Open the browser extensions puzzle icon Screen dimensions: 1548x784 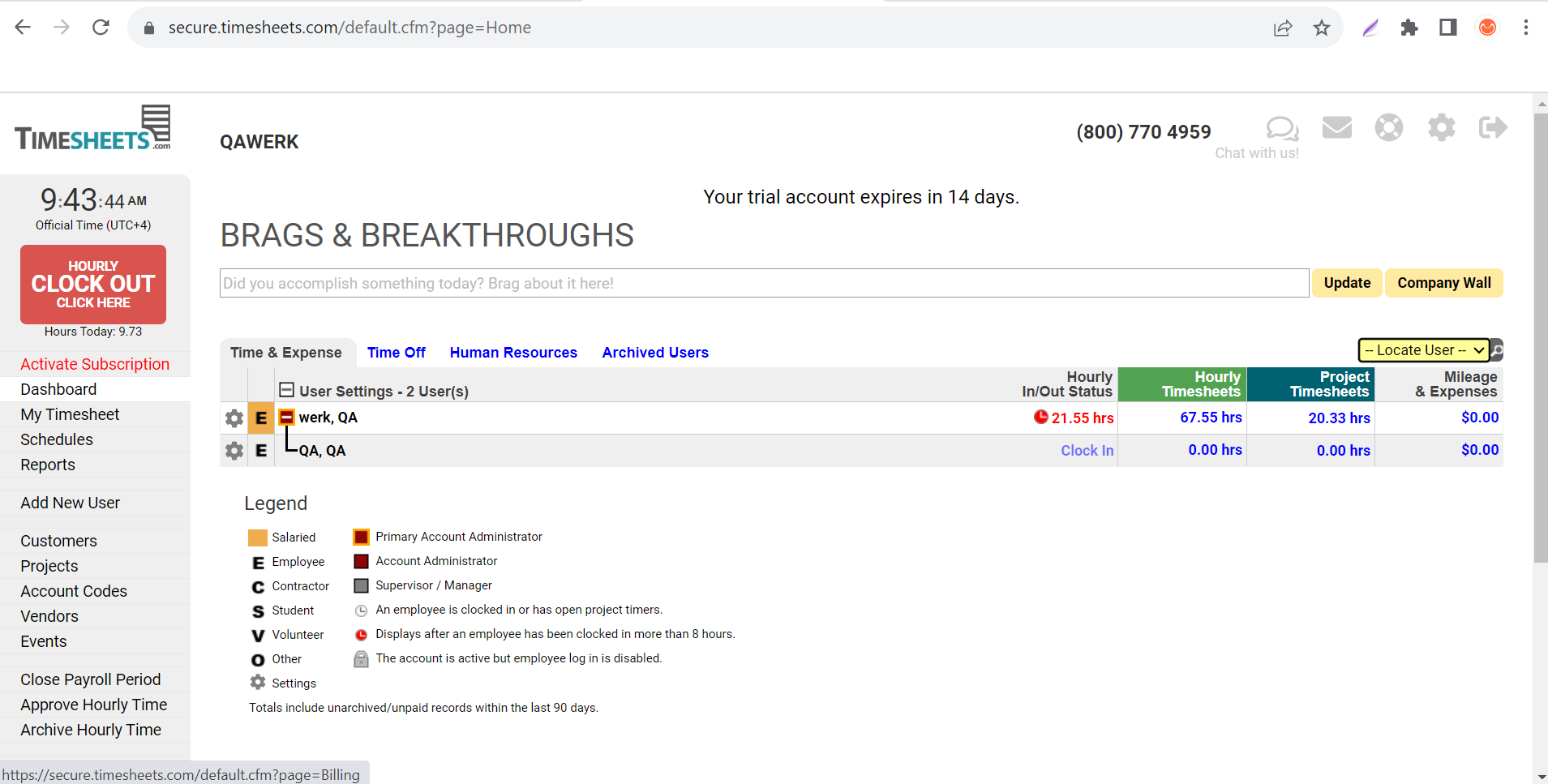tap(1409, 28)
